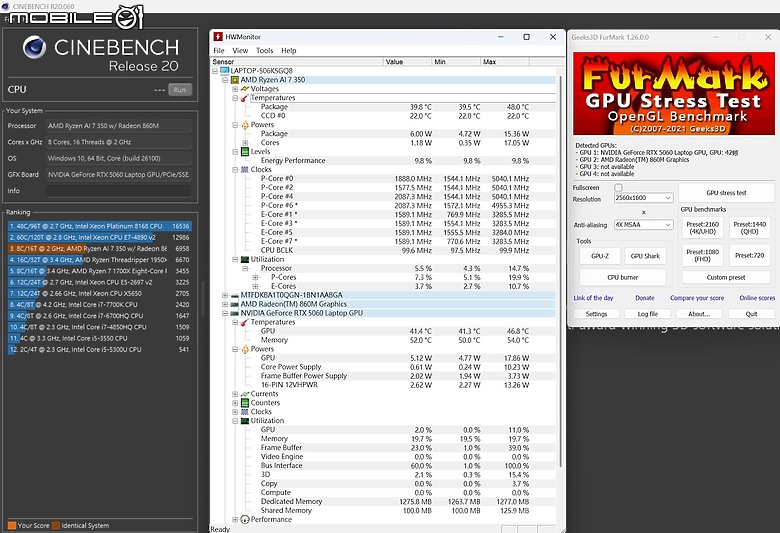Screen dimensions: 780x533
Task: Open FurMark Settings button
Action: 596,314
